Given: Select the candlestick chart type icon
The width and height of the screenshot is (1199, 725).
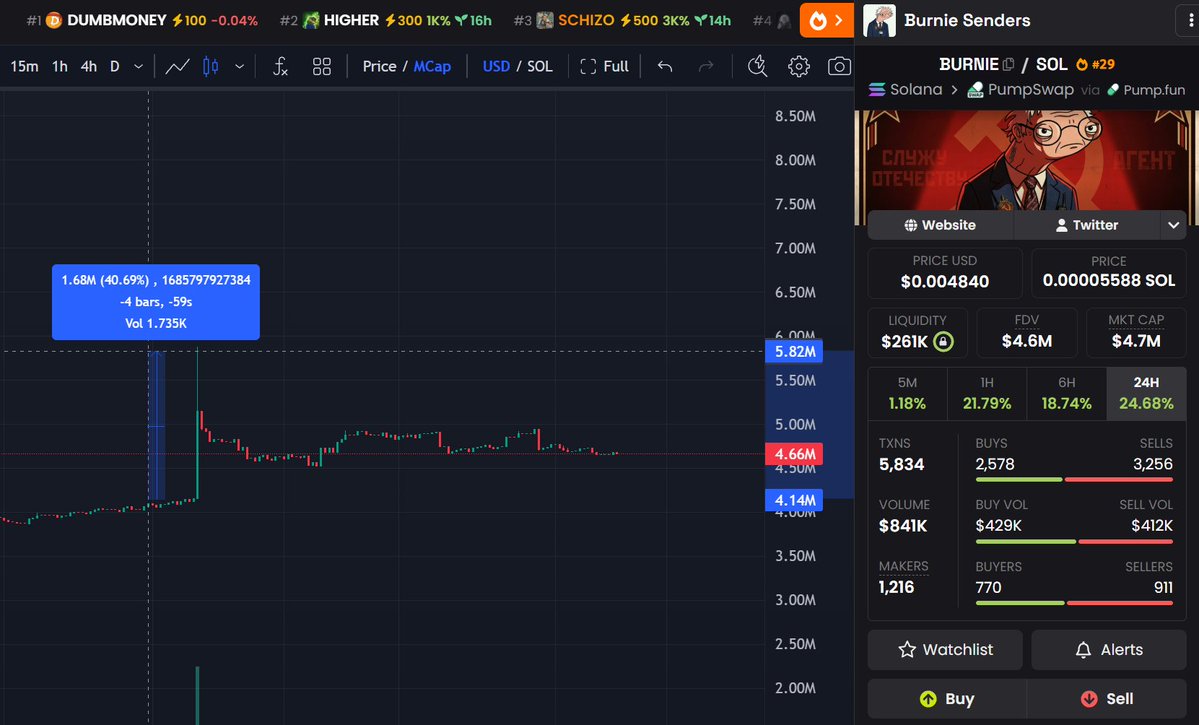Looking at the screenshot, I should coord(211,67).
